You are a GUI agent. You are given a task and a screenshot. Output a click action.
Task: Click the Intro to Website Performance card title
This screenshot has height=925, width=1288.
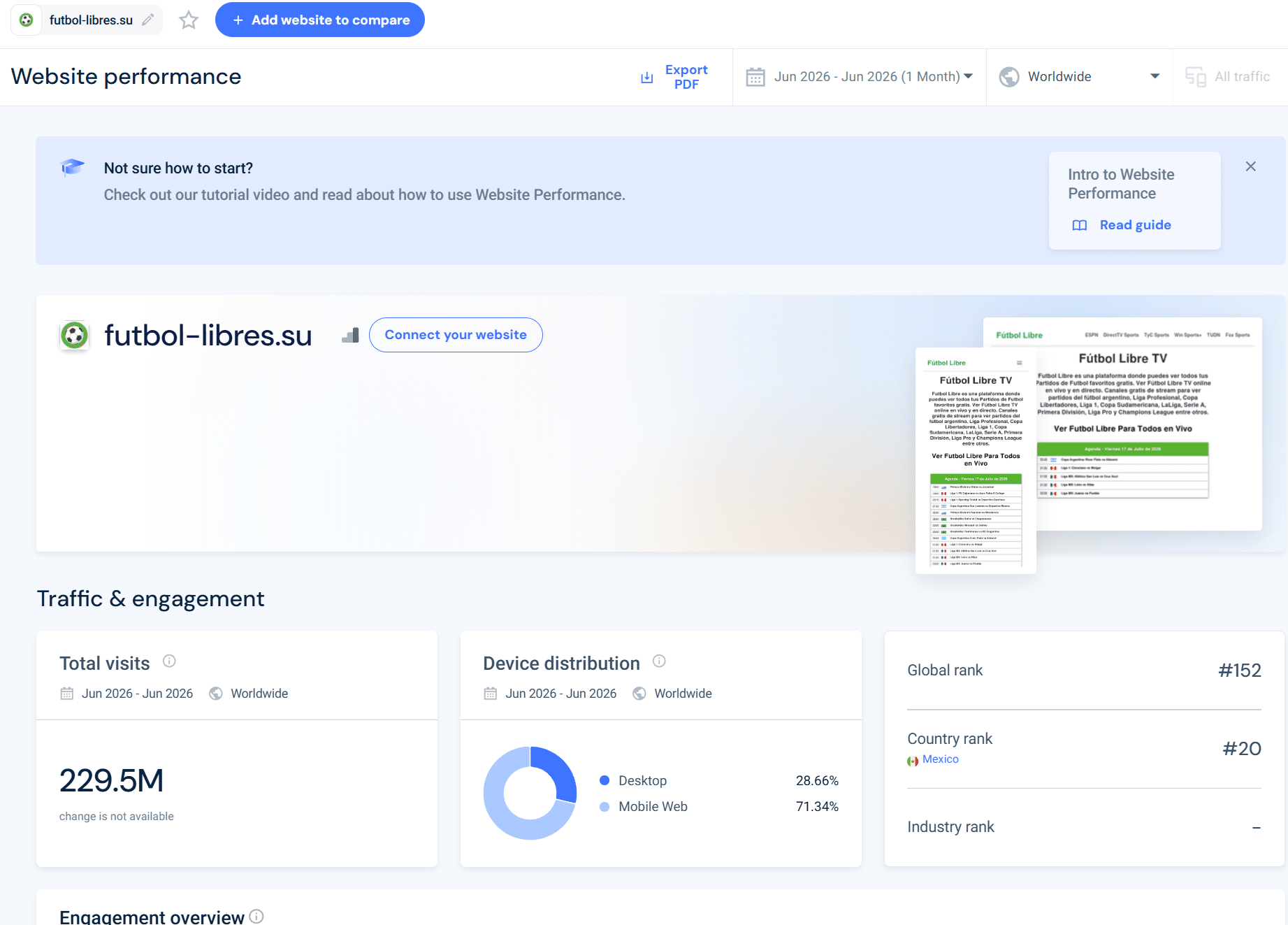pos(1121,184)
